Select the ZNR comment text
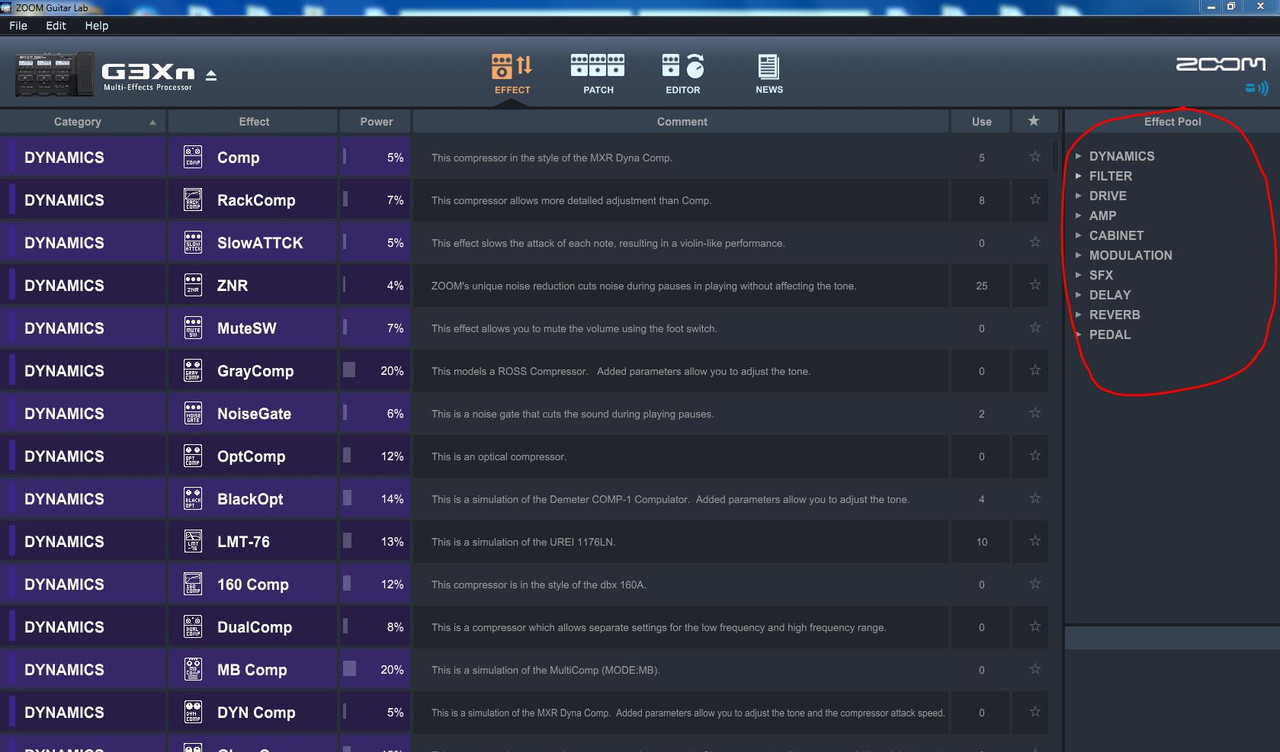The width and height of the screenshot is (1280, 752). (643, 286)
